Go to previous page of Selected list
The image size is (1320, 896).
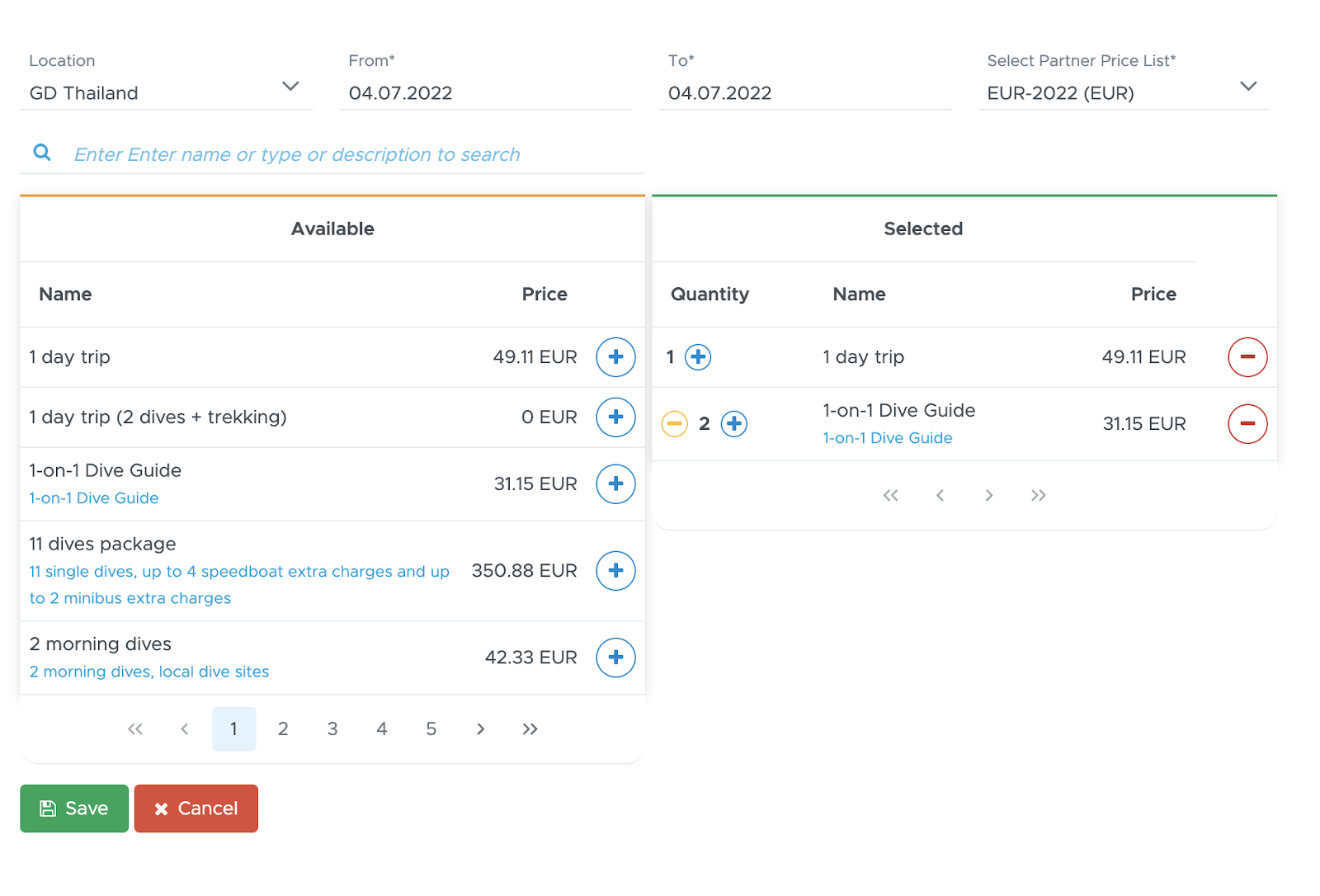(940, 496)
